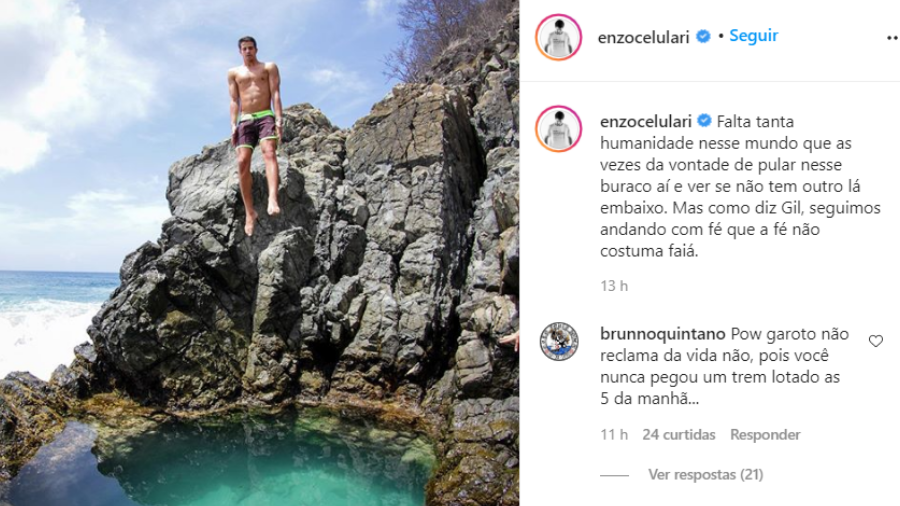The height and width of the screenshot is (506, 900).
Task: Open enzocelulari username link in the caption
Action: pos(646,122)
